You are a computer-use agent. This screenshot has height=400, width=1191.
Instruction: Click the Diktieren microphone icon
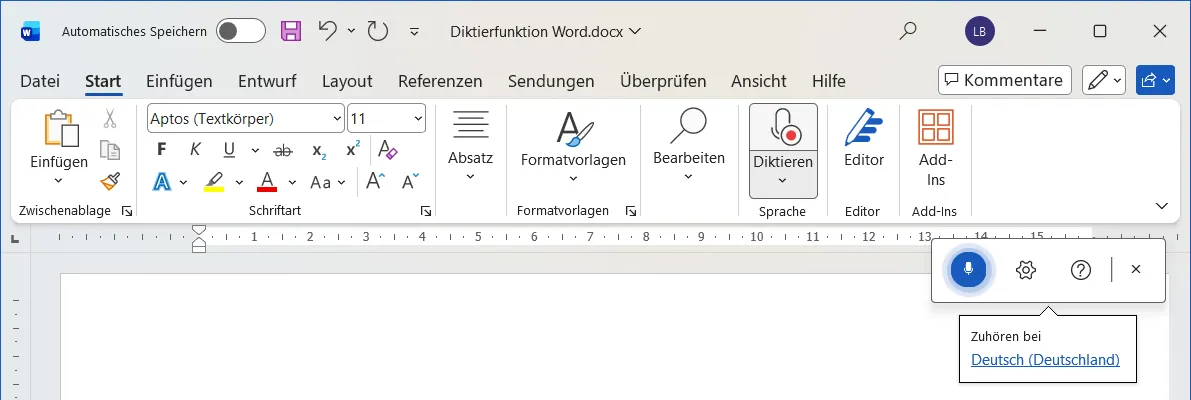click(x=783, y=128)
